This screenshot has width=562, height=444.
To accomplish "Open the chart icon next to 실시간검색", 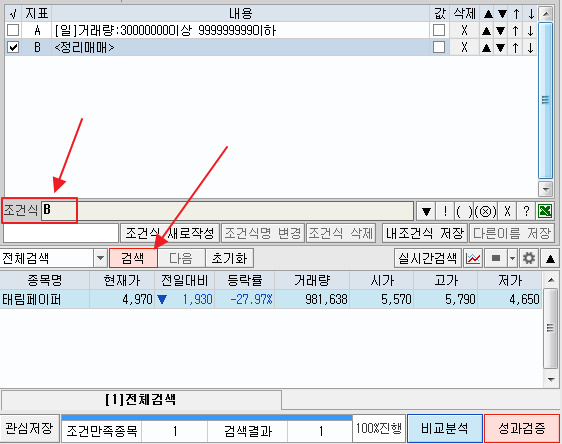I will [x=473, y=258].
